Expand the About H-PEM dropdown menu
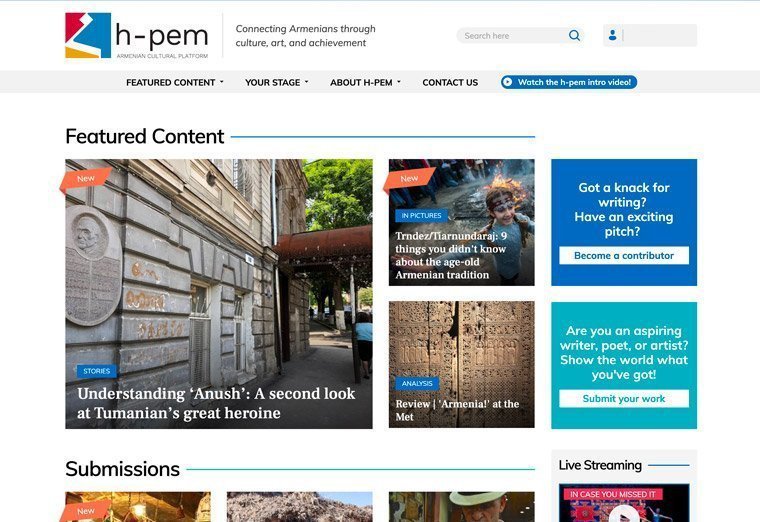 pos(365,82)
